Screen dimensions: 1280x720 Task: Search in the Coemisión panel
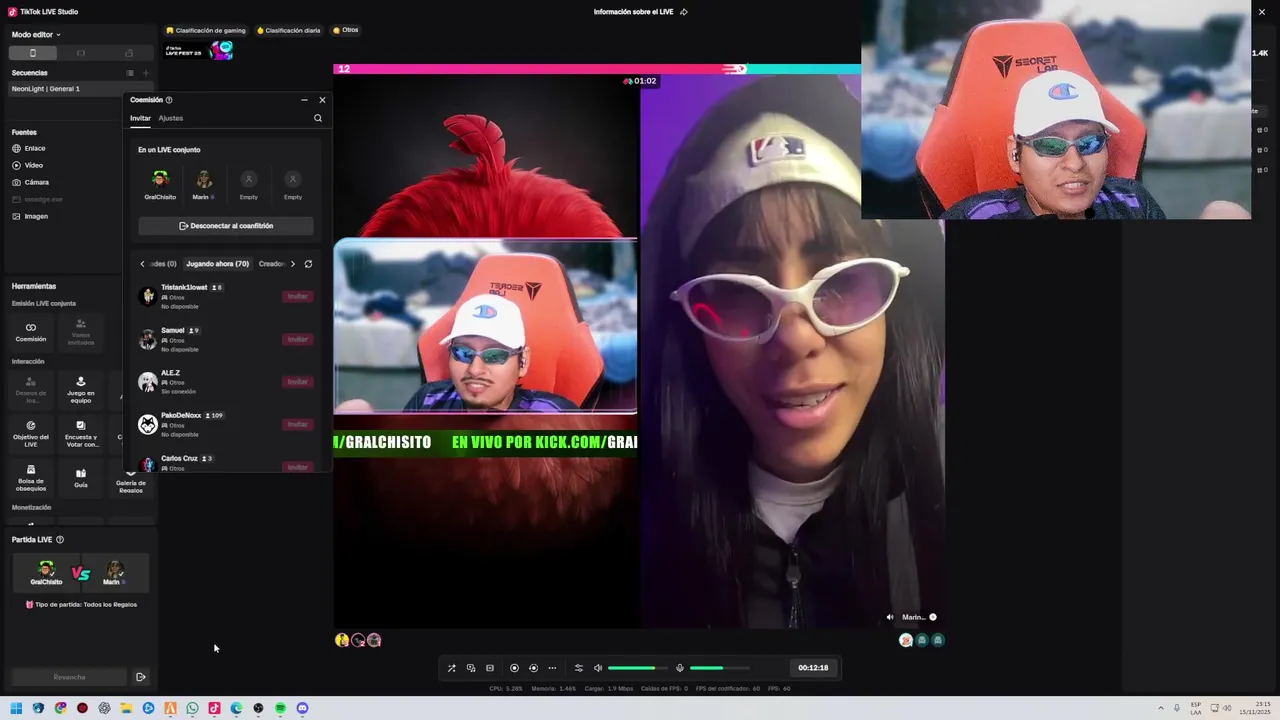(318, 118)
